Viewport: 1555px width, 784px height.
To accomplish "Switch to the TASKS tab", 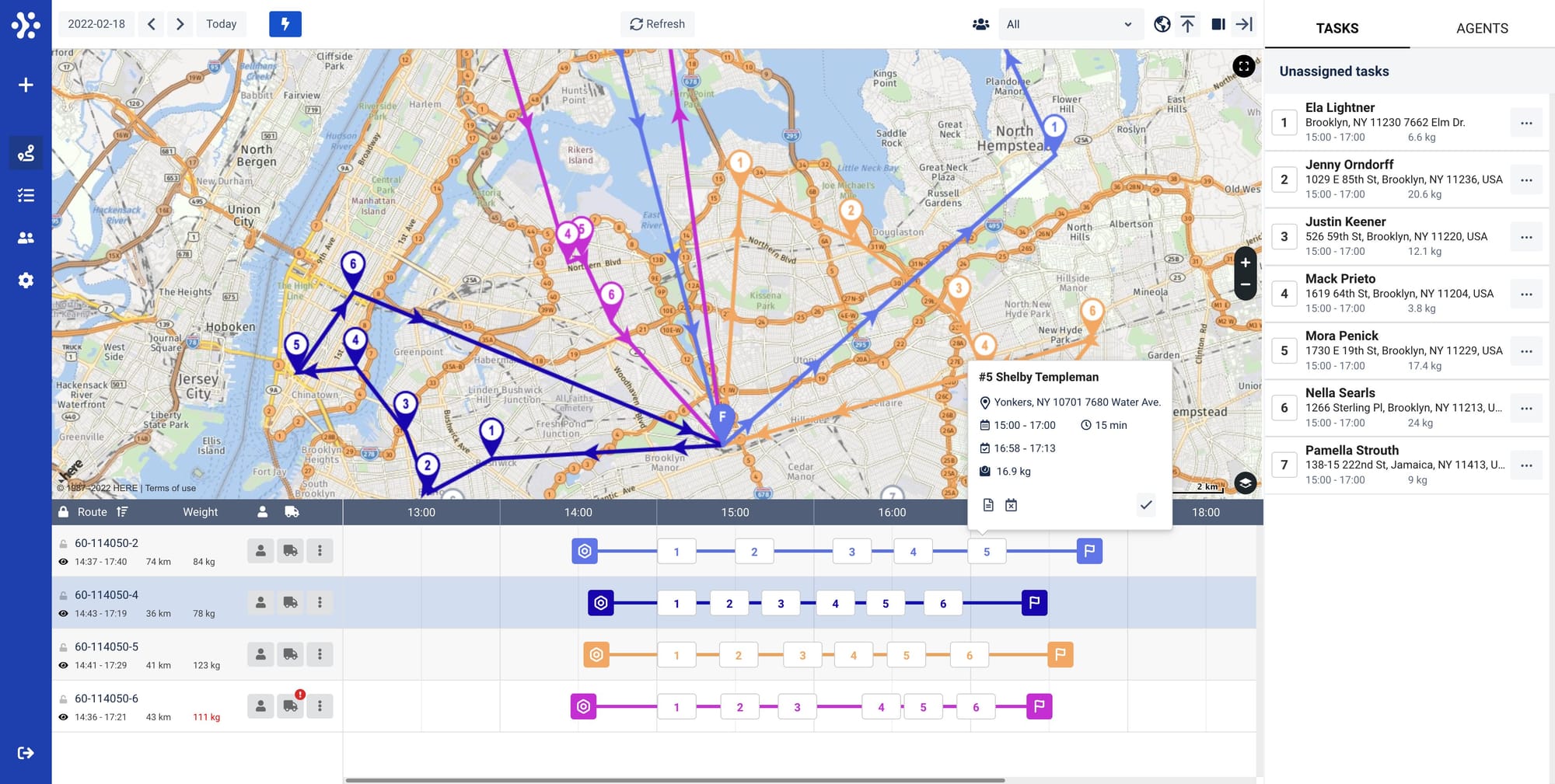I will [x=1337, y=28].
